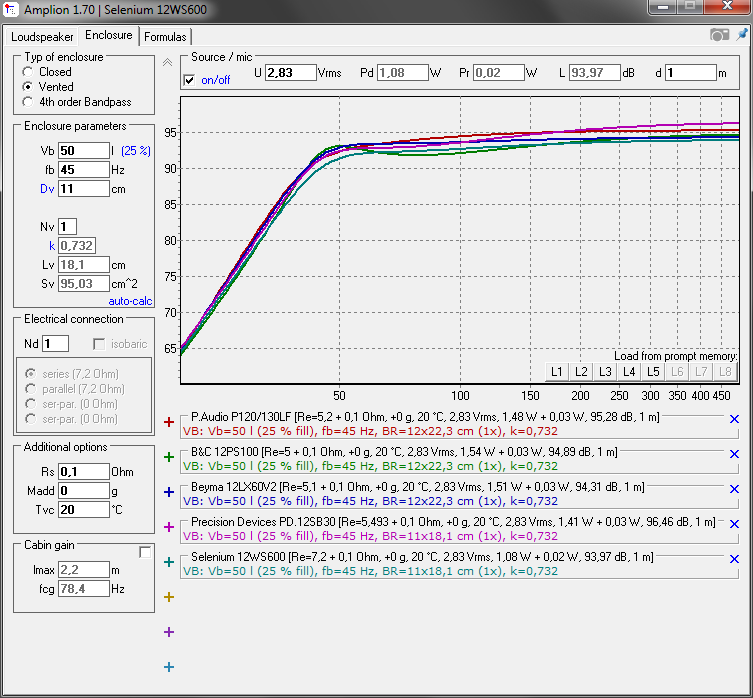This screenshot has height=698, width=753.
Task: Click the B&C 12PS100 entry text
Action: tap(404, 452)
